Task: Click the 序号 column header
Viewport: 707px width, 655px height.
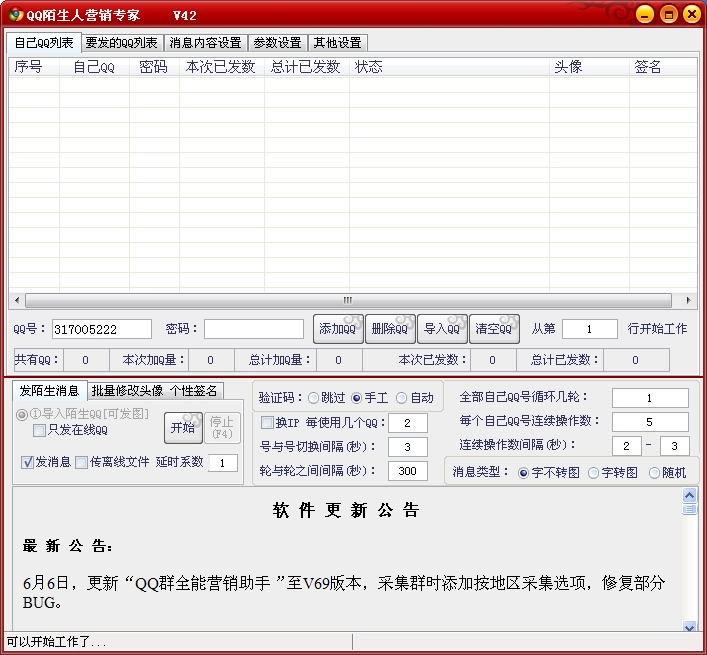Action: 34,67
